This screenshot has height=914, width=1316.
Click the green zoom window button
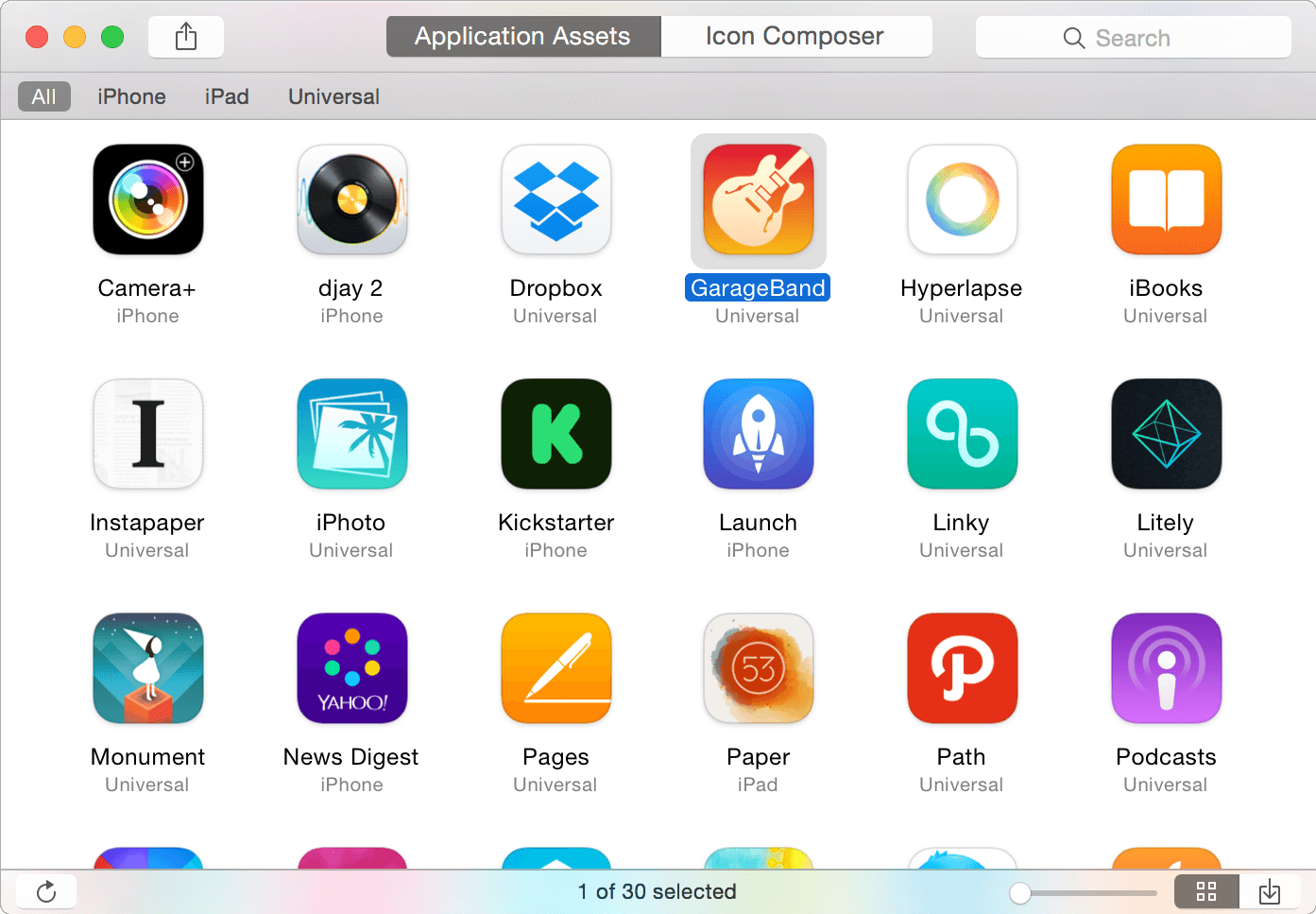[112, 37]
